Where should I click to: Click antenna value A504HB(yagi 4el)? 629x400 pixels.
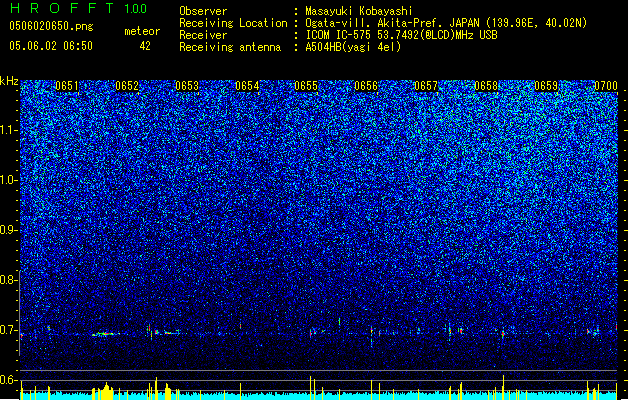click(353, 47)
